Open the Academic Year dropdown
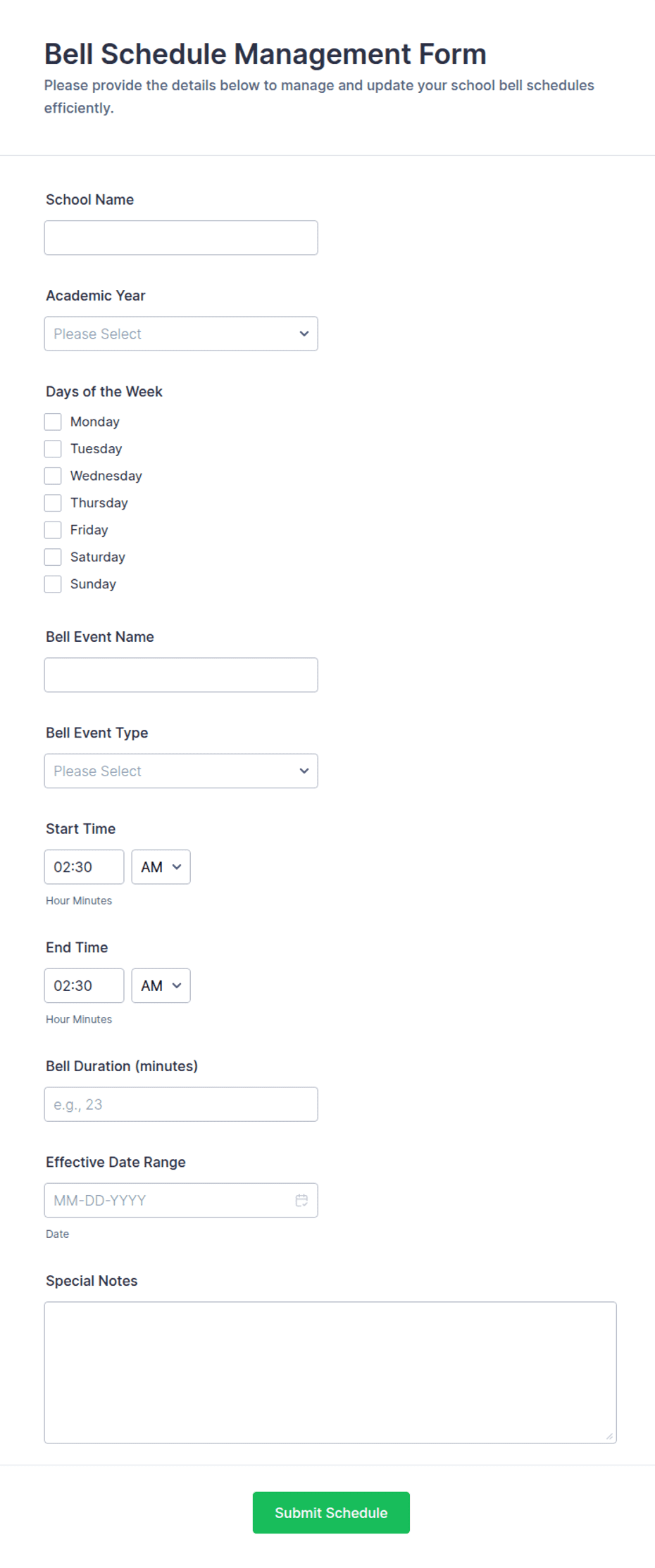 click(x=181, y=334)
